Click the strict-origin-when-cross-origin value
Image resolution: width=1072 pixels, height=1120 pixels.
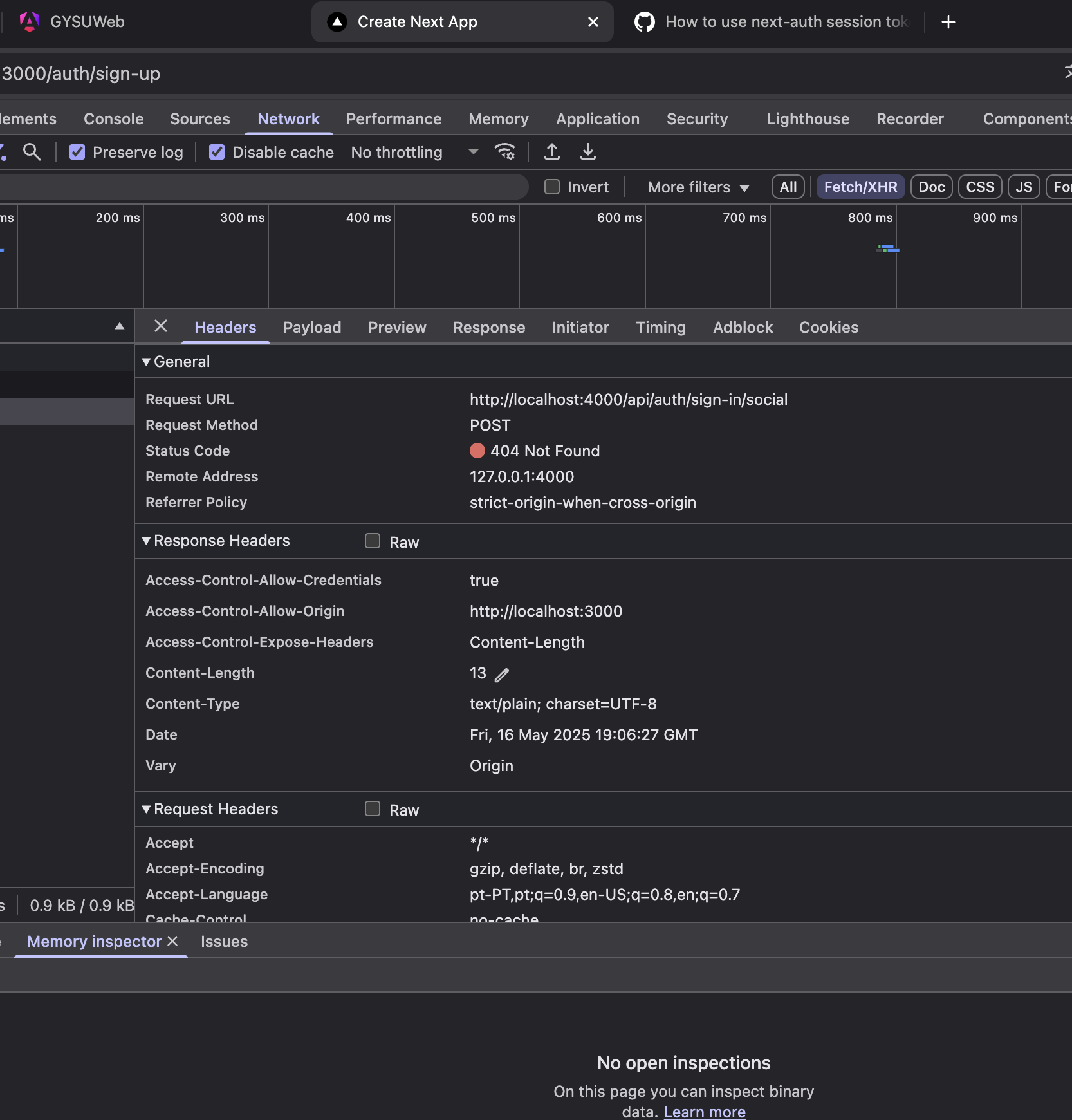pyautogui.click(x=583, y=502)
